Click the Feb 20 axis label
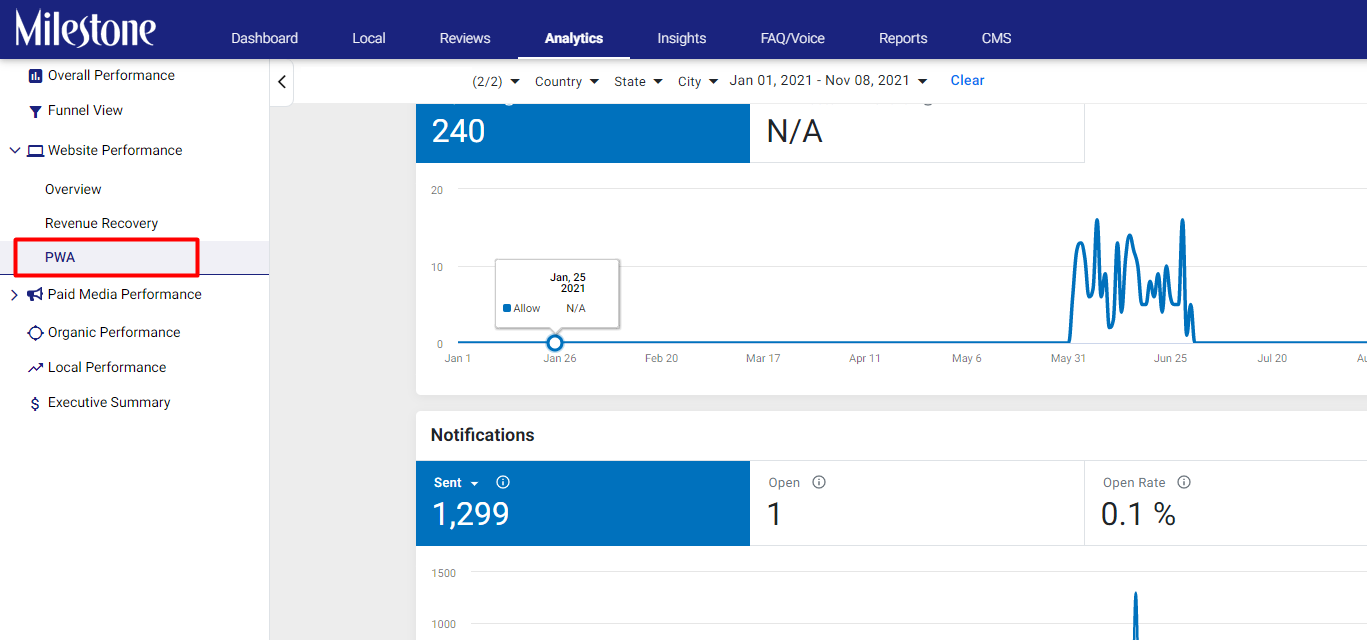The image size is (1367, 640). (x=661, y=358)
